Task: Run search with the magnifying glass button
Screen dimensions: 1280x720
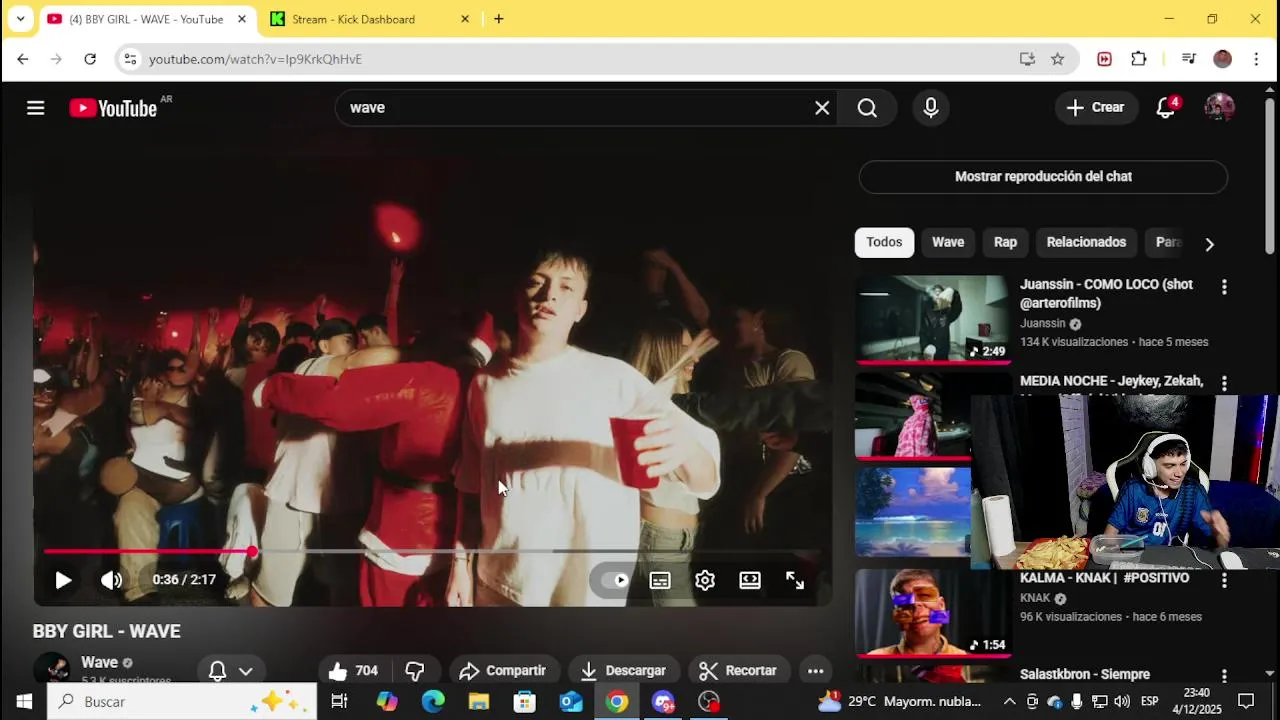Action: click(867, 108)
